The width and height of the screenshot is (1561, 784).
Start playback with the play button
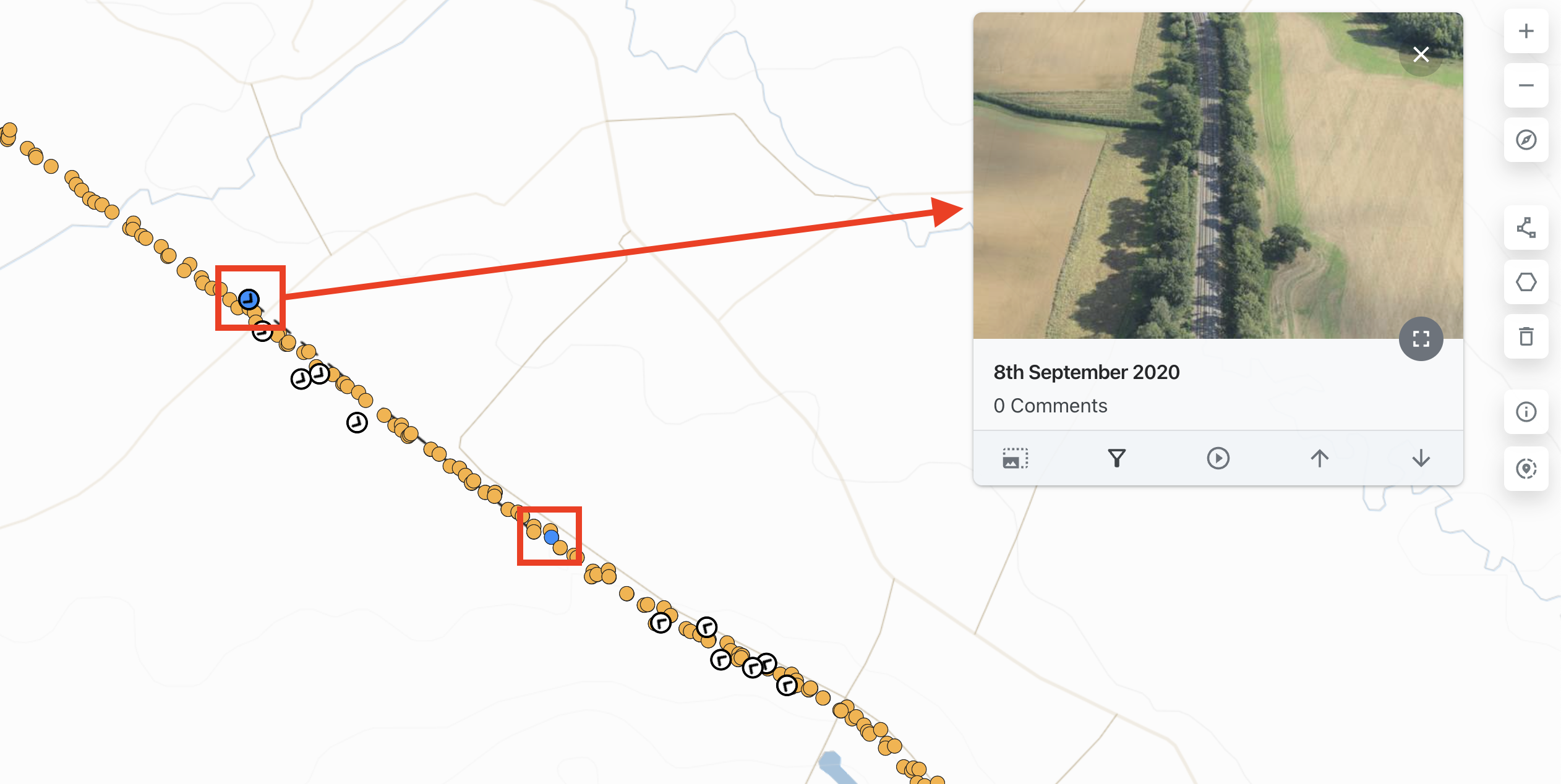click(1218, 458)
